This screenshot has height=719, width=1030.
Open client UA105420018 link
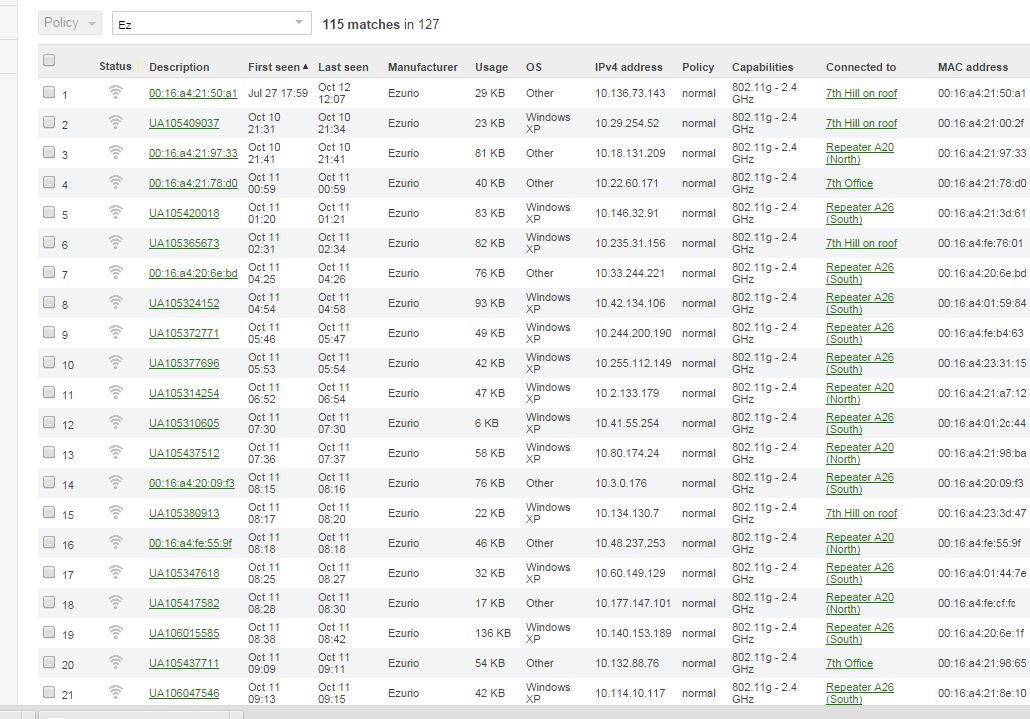coord(184,213)
